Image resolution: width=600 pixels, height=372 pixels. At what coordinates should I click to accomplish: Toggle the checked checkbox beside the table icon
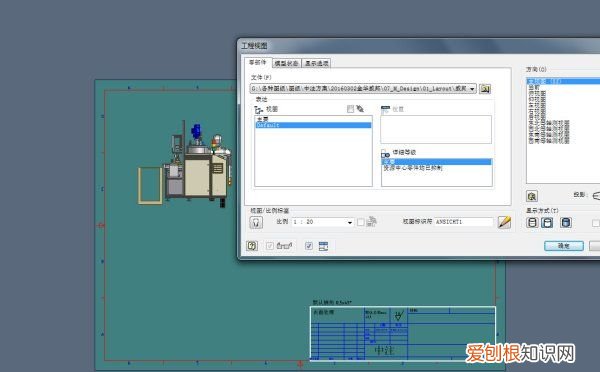coord(309,246)
